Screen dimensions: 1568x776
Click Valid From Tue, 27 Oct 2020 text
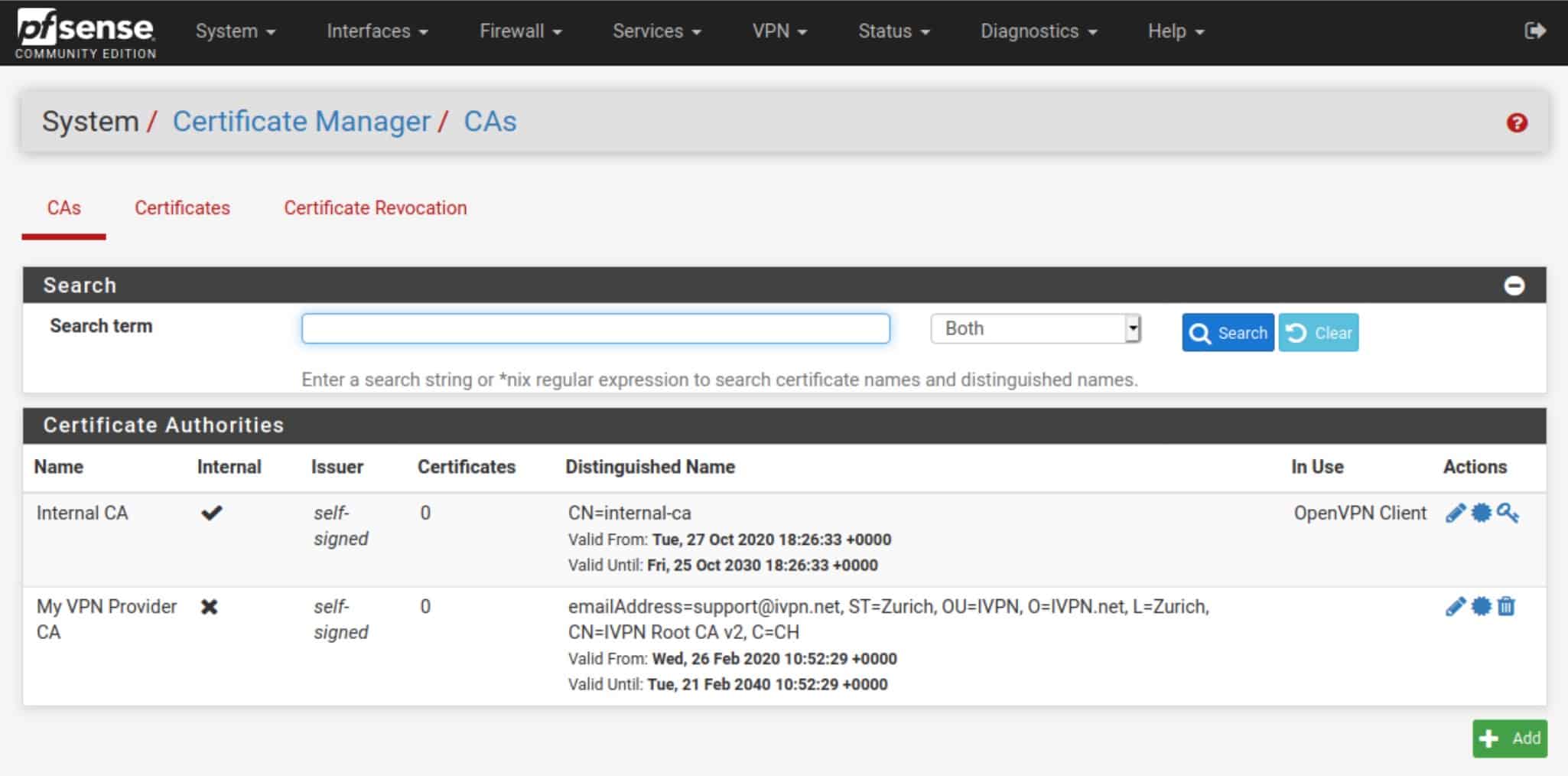730,540
